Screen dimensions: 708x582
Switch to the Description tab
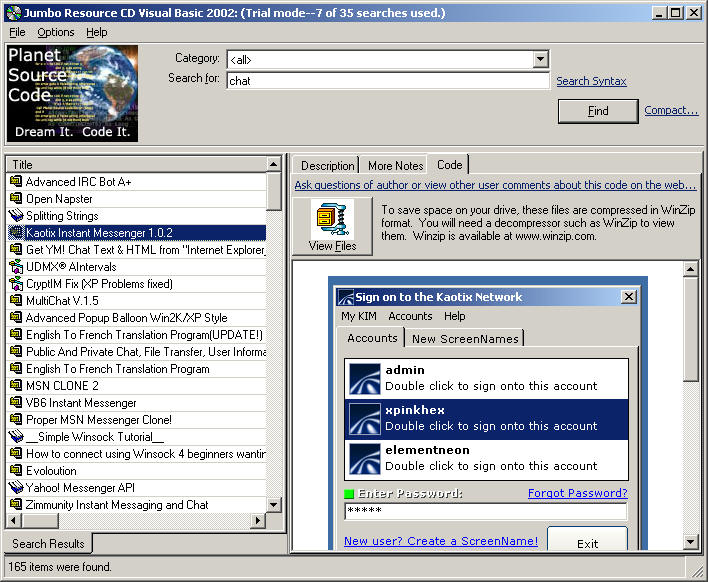click(x=327, y=166)
